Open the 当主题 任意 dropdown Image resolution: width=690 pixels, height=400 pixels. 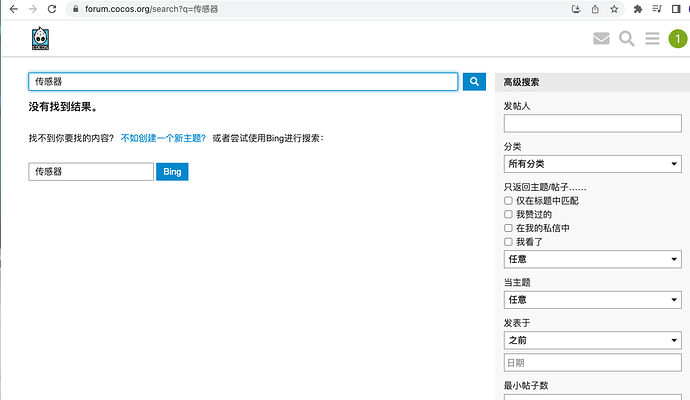(592, 300)
